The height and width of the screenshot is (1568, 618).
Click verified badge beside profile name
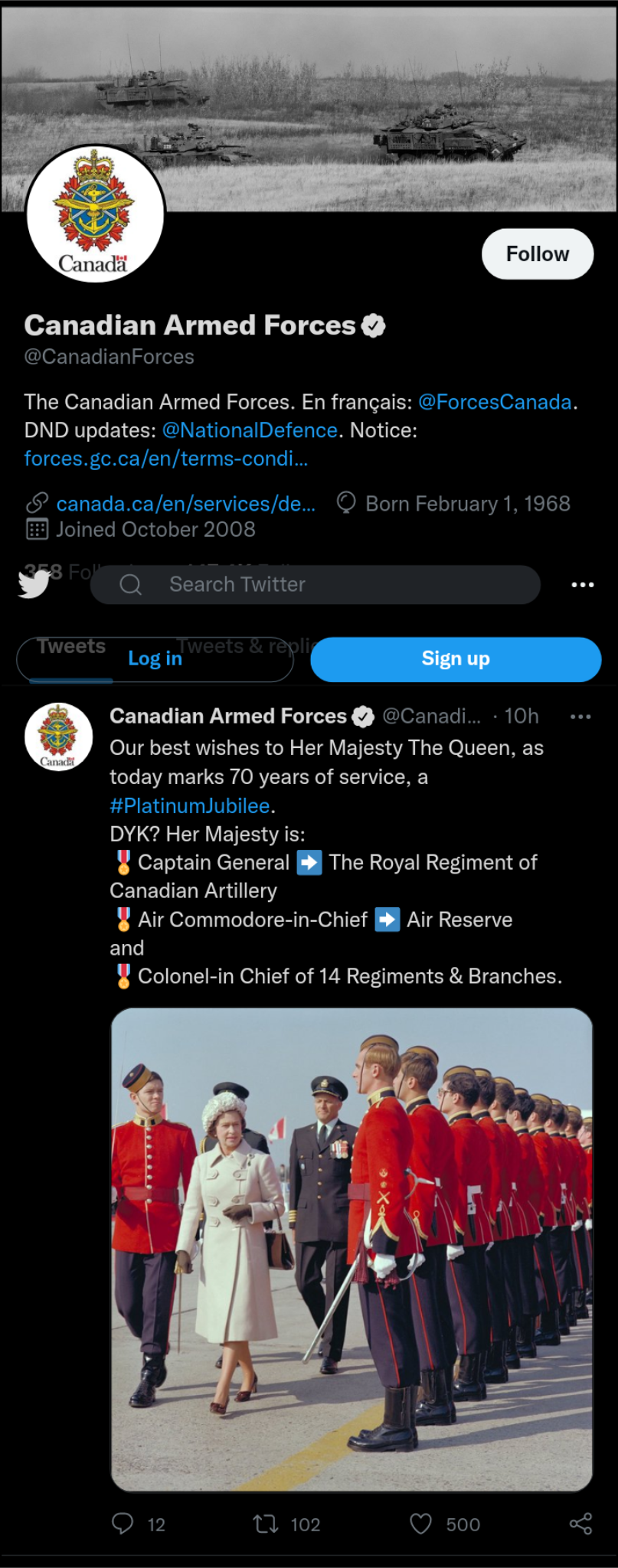[374, 325]
